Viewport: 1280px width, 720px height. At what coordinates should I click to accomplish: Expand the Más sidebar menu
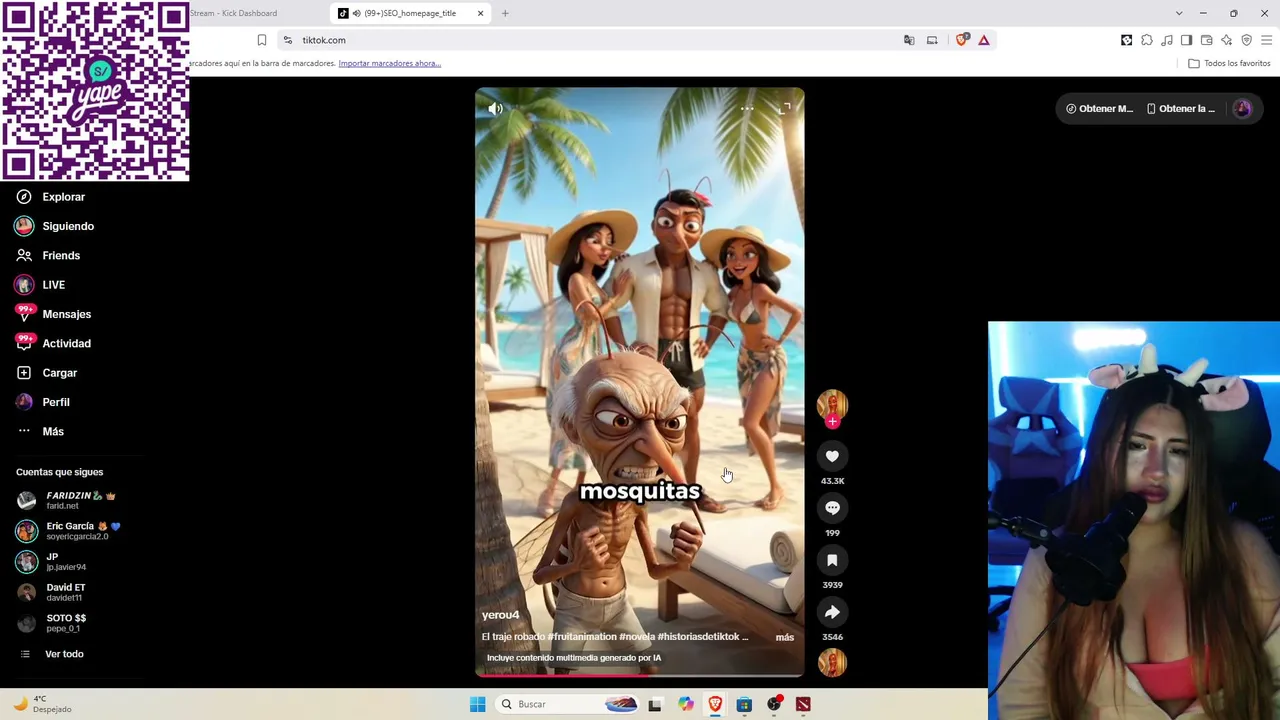click(x=40, y=431)
